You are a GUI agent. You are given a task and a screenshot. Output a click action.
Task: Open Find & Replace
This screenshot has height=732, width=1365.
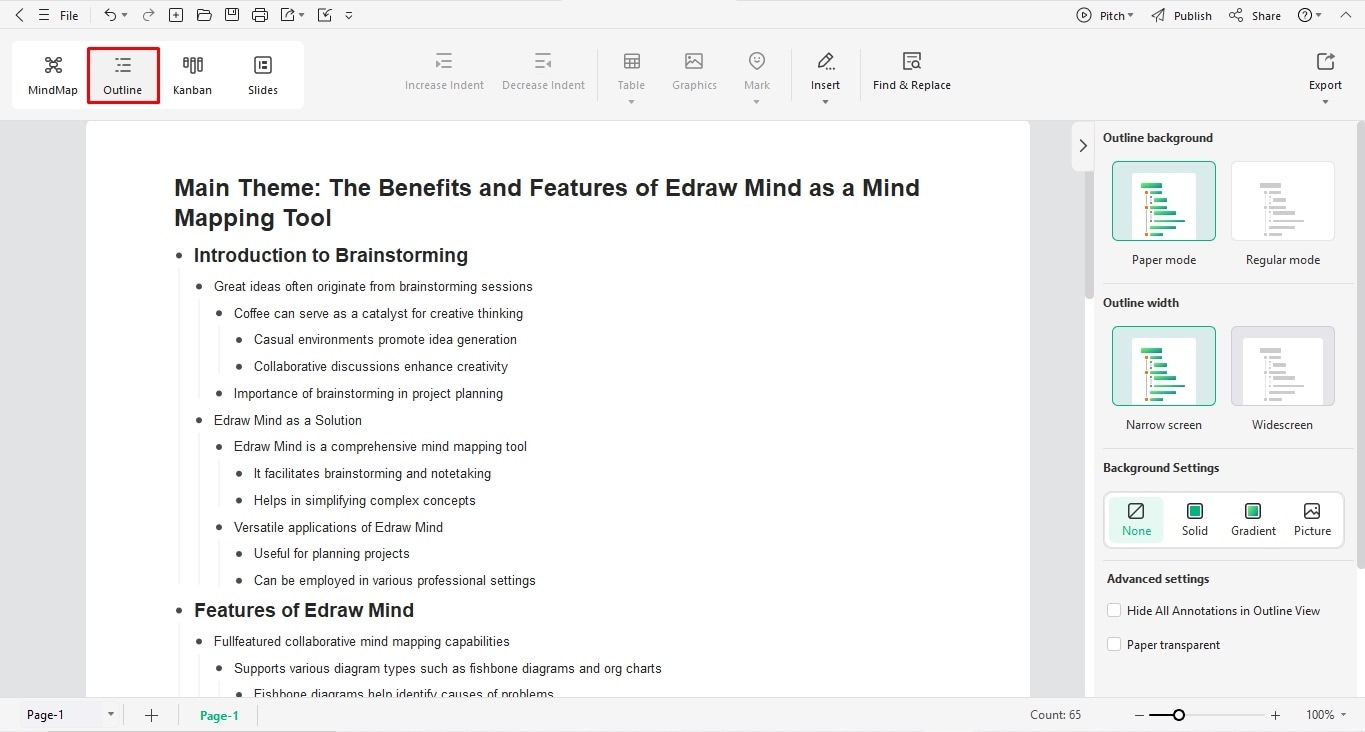(911, 72)
